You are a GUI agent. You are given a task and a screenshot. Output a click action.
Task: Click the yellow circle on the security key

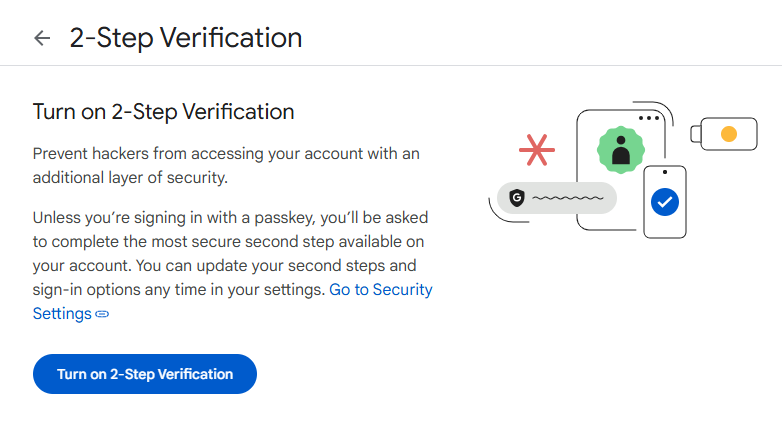point(729,134)
